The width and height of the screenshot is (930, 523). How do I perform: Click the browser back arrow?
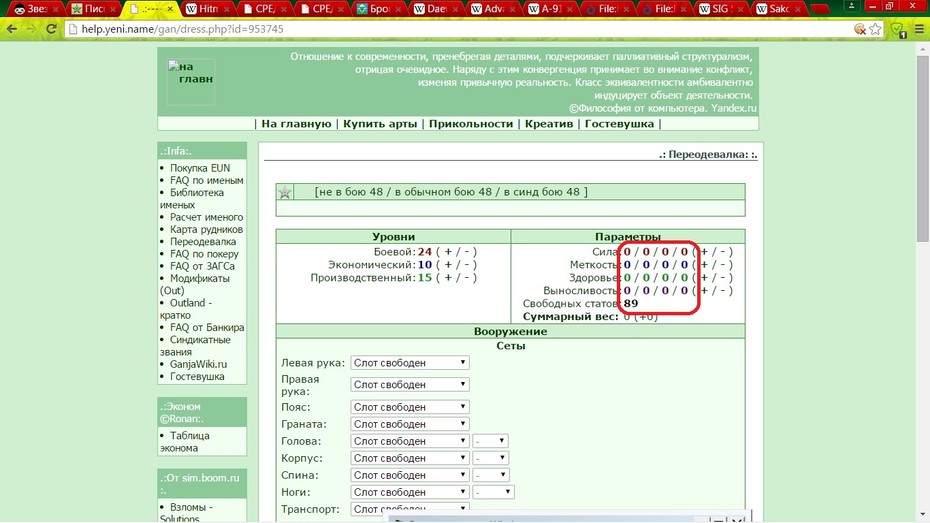12,28
